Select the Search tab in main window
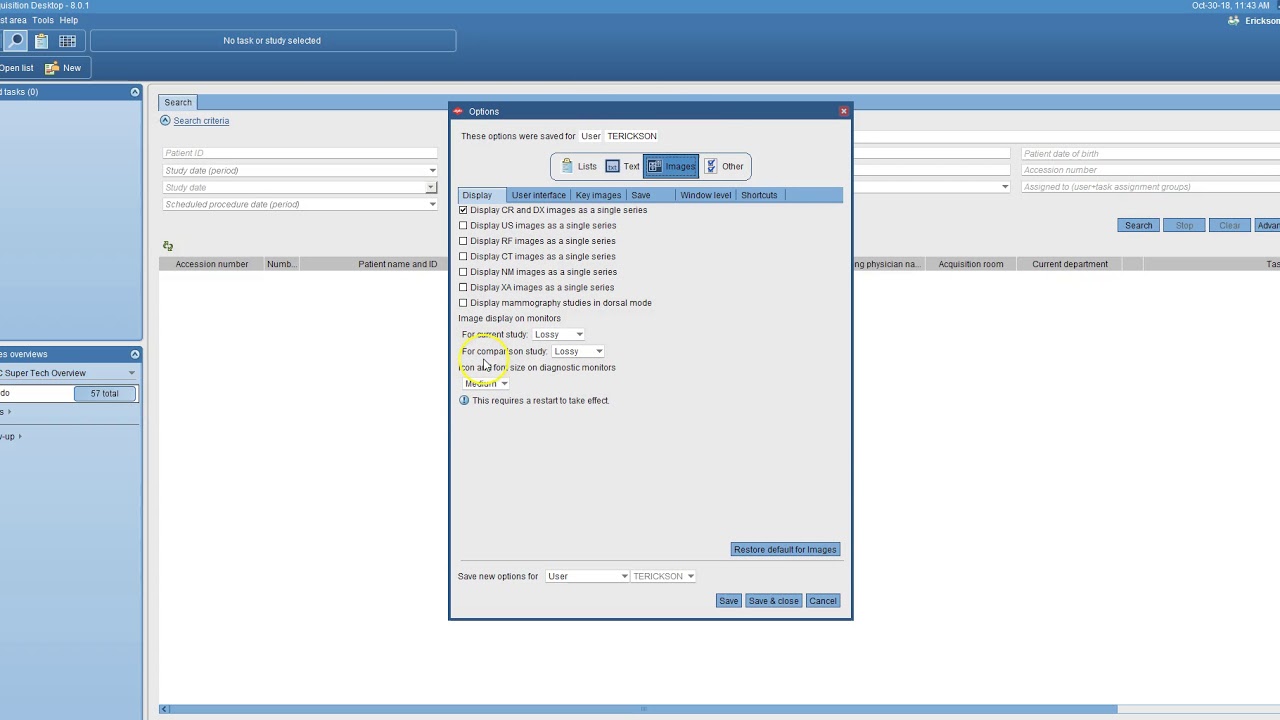1280x720 pixels. 178,103
